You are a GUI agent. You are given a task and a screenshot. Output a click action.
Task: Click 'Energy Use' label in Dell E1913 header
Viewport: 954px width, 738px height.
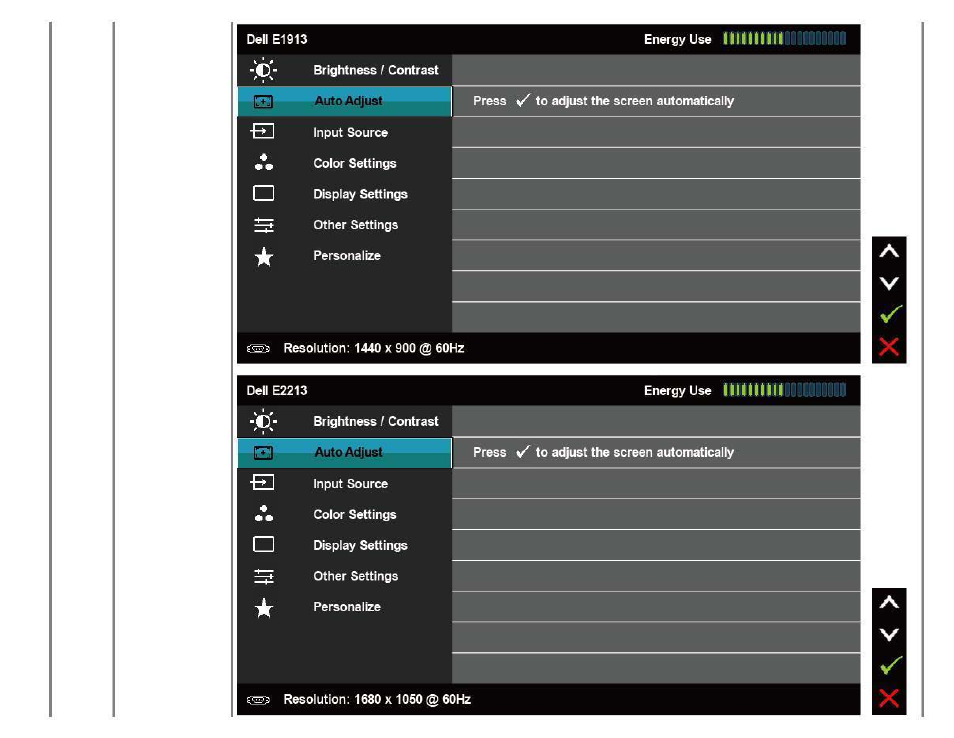coord(677,40)
